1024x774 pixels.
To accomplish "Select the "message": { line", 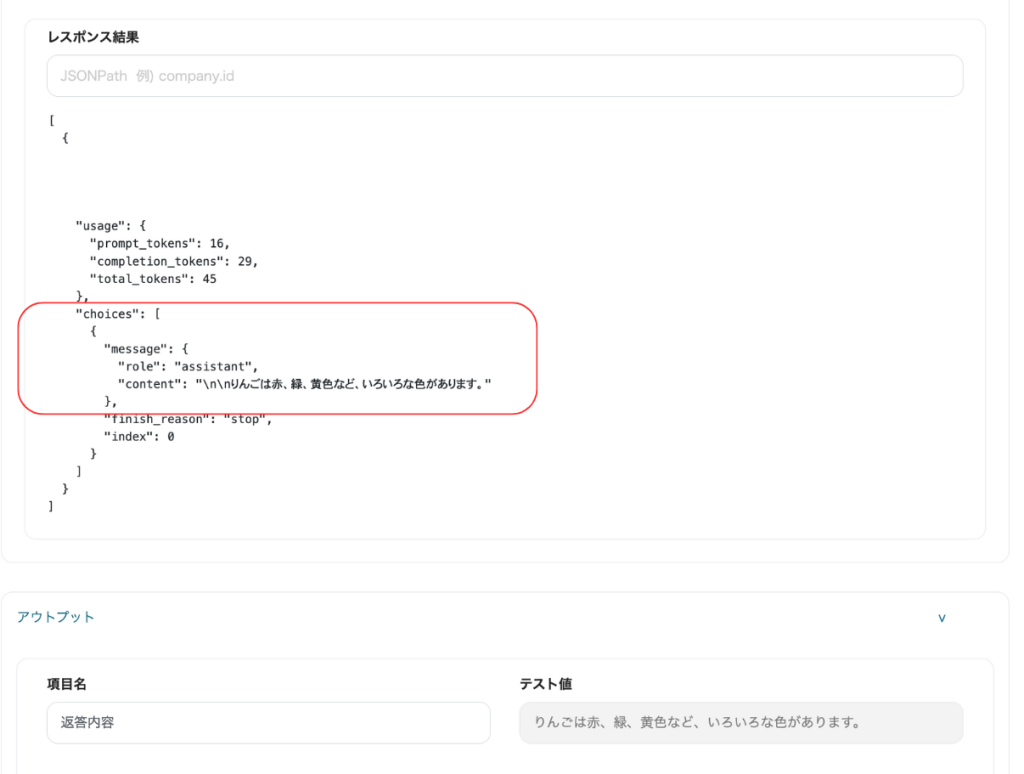I will (x=146, y=349).
